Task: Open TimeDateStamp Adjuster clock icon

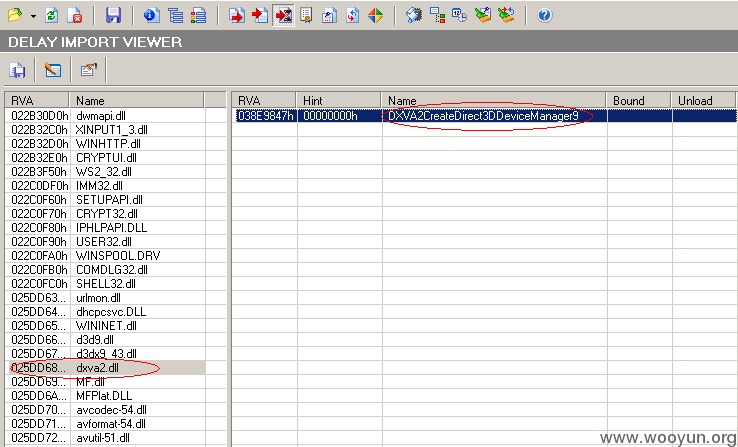Action: [459, 16]
